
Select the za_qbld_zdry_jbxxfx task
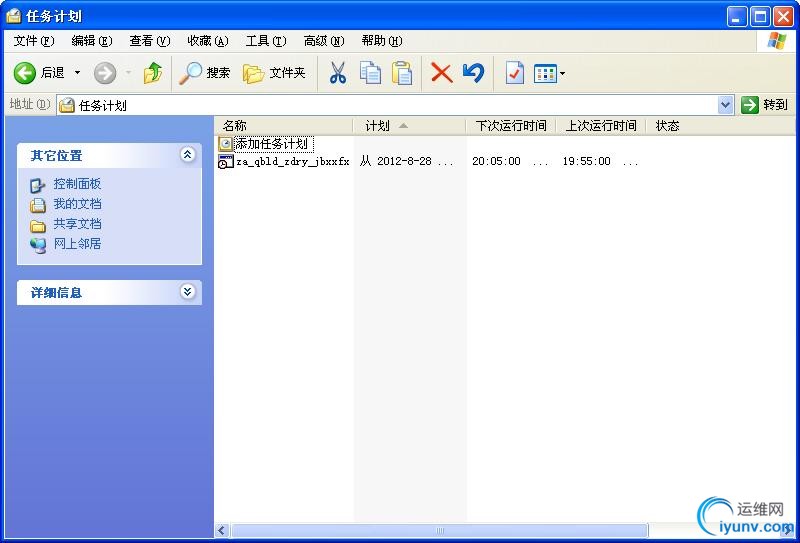pos(292,162)
